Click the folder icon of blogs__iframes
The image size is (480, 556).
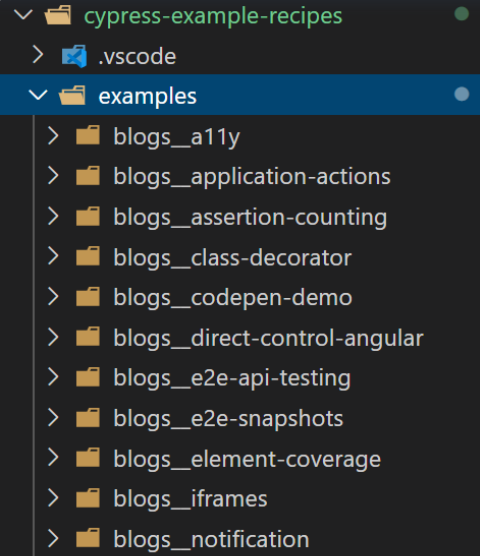click(x=88, y=498)
